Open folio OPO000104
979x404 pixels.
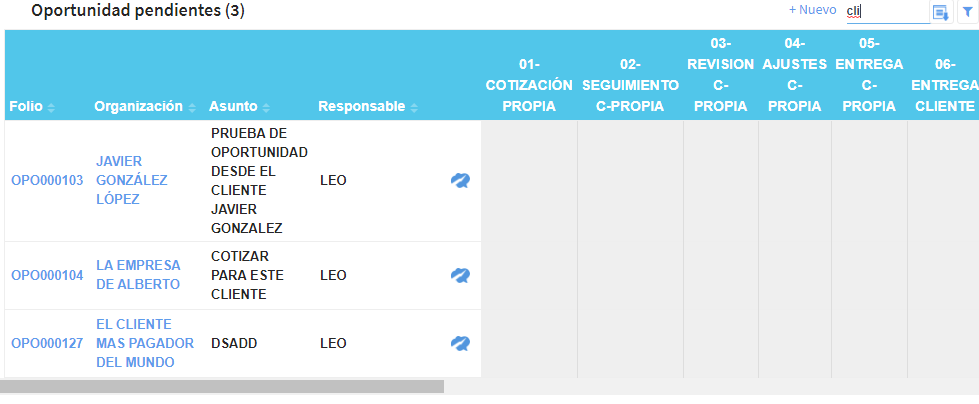point(47,275)
